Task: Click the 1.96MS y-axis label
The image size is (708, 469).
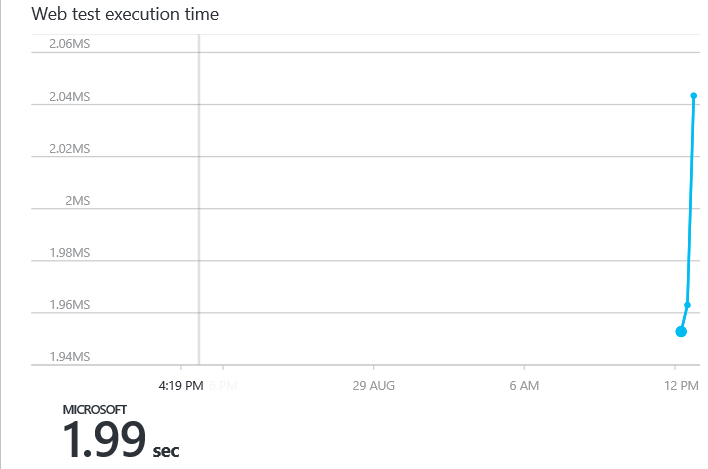Action: point(70,305)
